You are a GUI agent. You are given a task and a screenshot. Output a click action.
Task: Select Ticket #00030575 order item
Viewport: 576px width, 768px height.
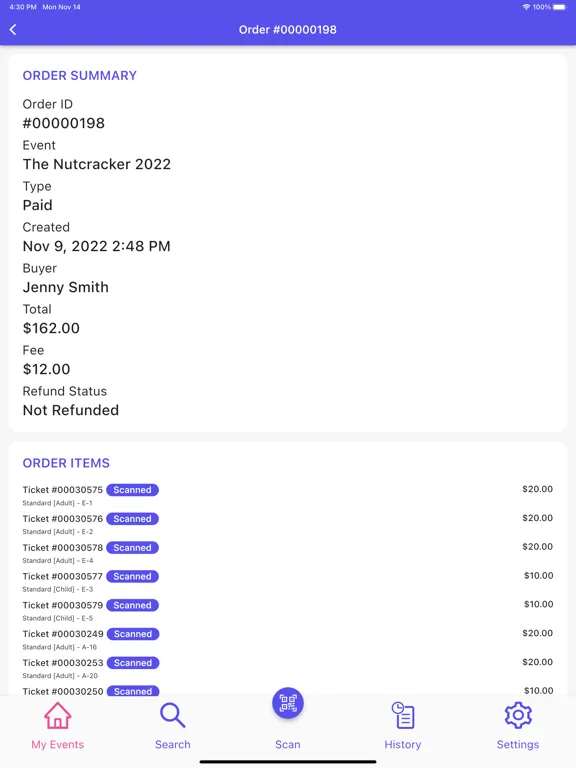(x=288, y=495)
